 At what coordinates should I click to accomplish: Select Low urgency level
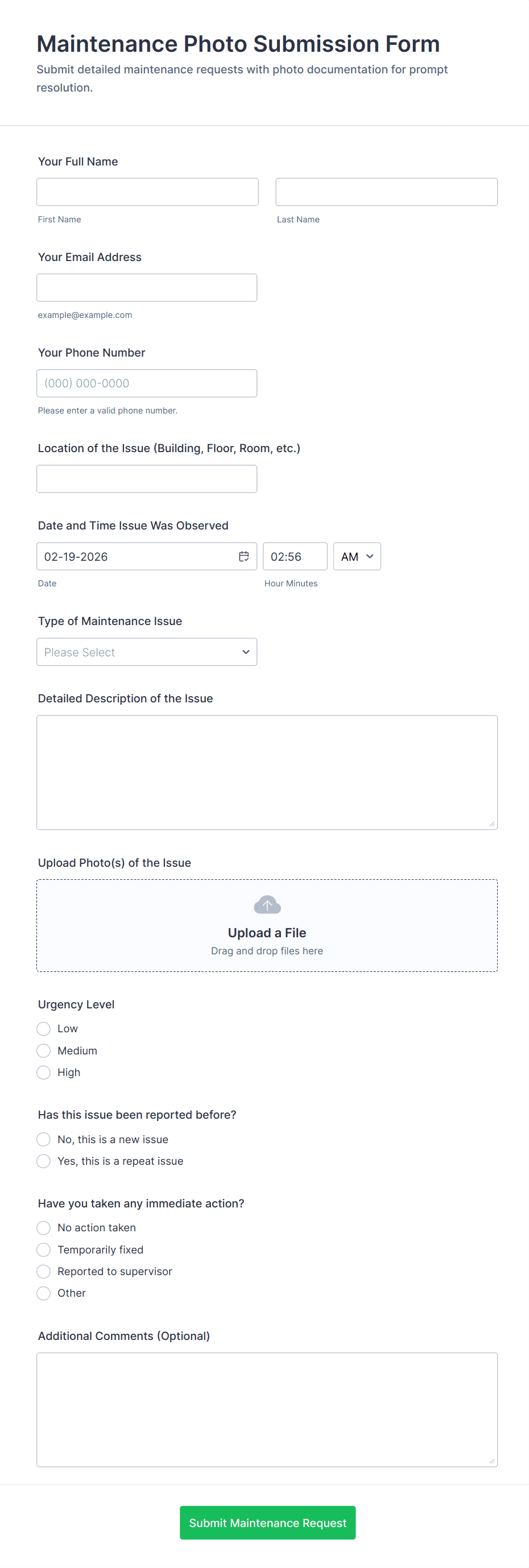[44, 1029]
